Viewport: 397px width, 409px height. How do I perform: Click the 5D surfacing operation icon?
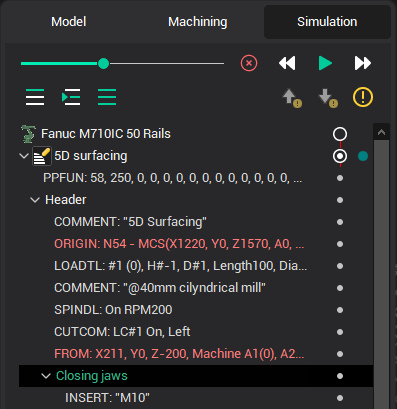42,156
